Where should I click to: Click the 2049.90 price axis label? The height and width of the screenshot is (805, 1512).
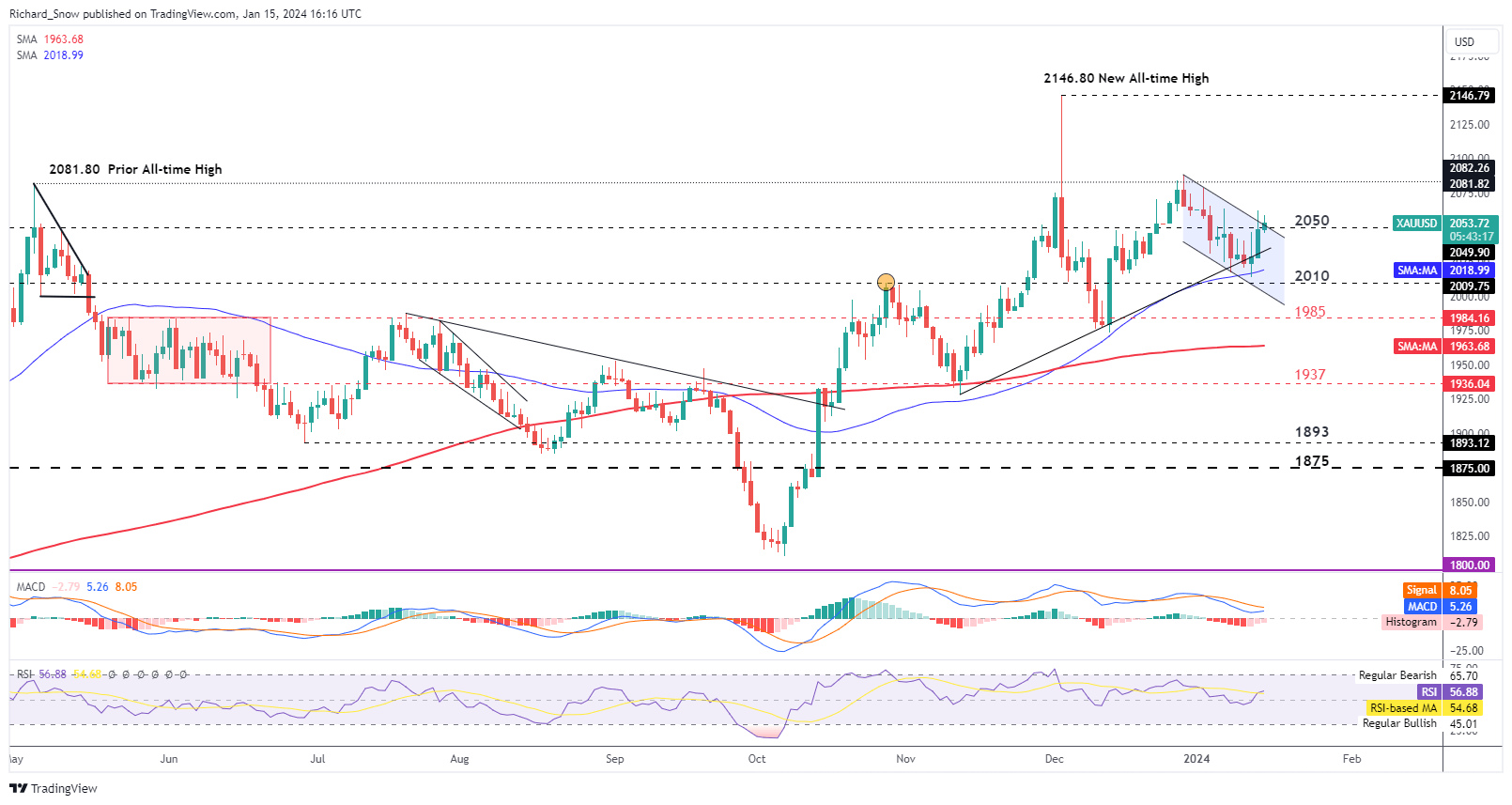click(1470, 253)
